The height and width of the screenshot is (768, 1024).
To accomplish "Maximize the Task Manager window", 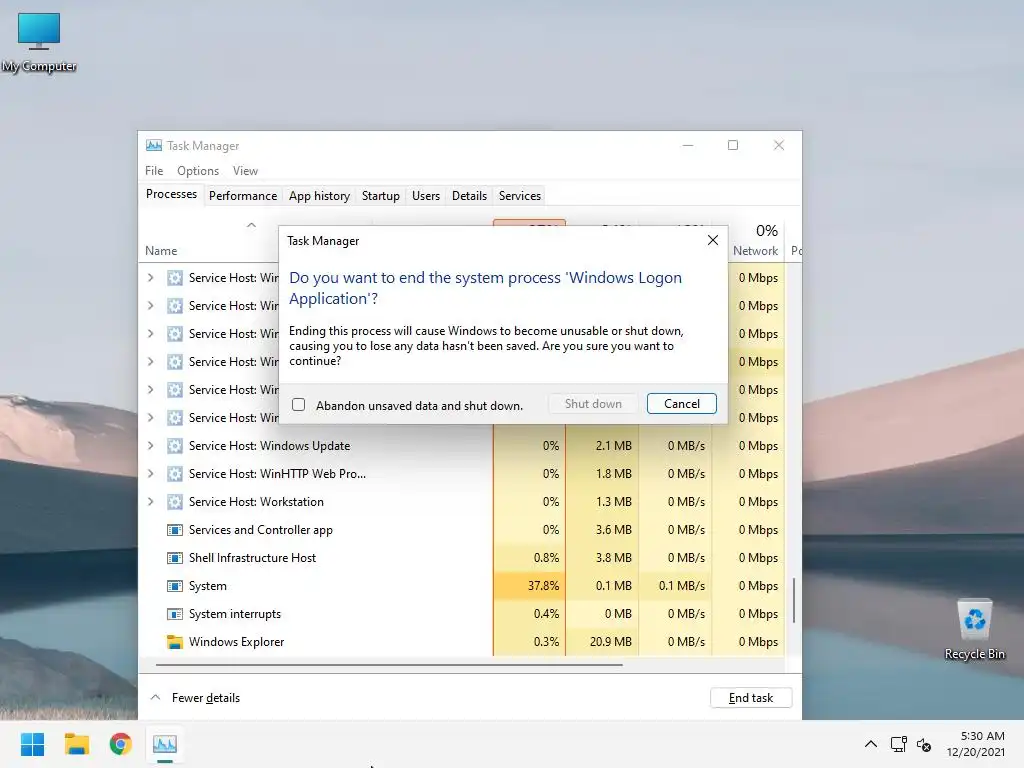I will pyautogui.click(x=733, y=145).
